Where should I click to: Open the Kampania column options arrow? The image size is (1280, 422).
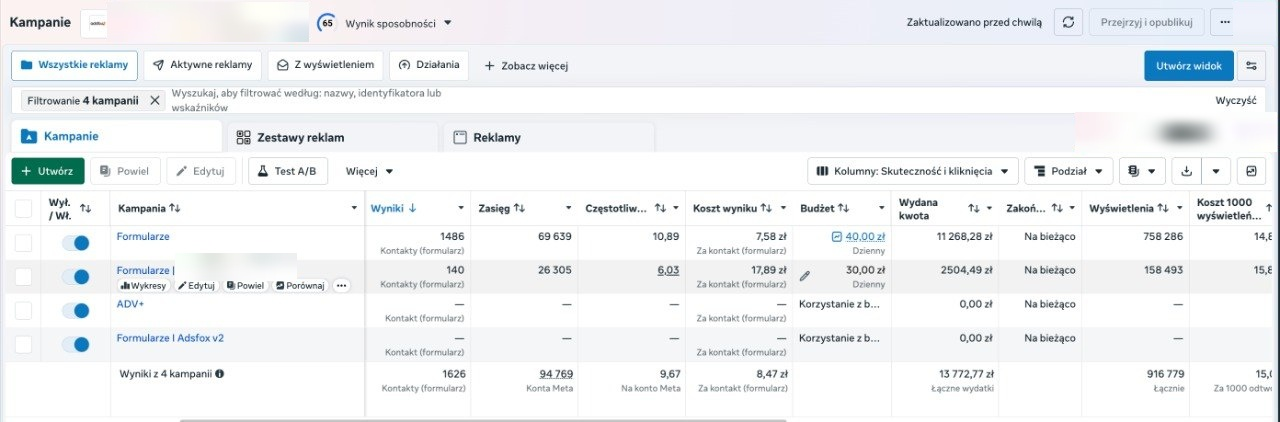(354, 208)
